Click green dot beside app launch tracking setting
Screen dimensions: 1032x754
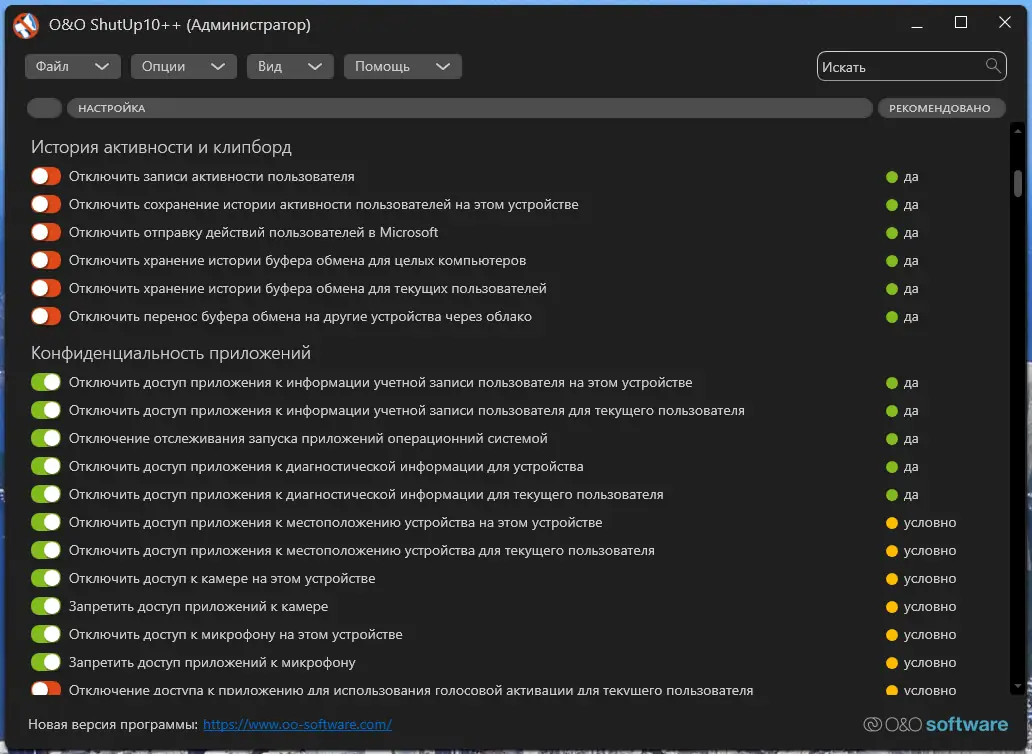tap(892, 439)
